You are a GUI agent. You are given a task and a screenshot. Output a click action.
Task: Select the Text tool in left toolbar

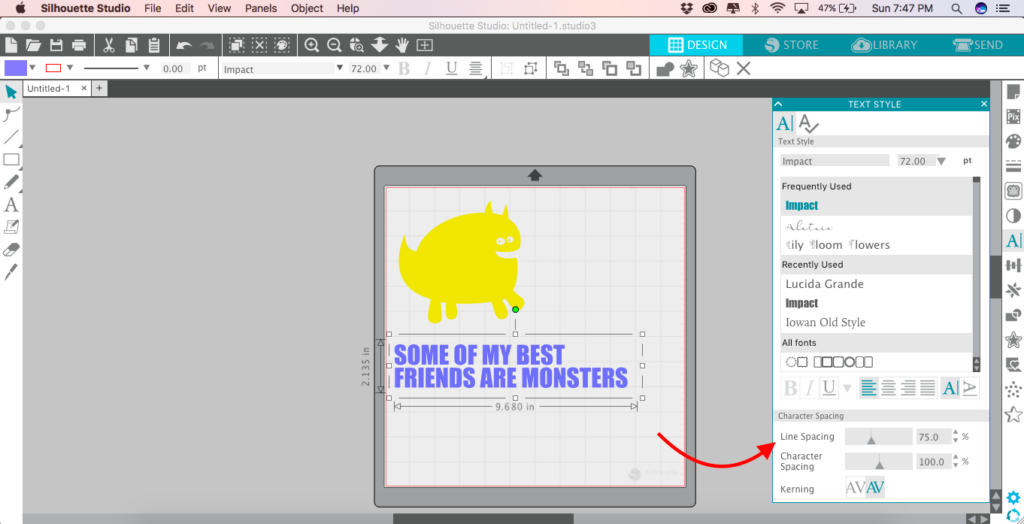(11, 205)
